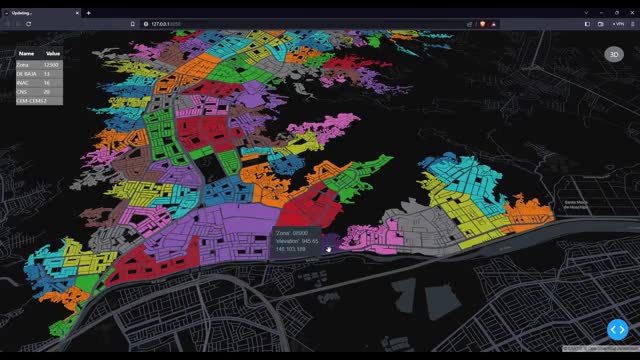The height and width of the screenshot is (360, 640).
Task: Open the share icon in the address bar
Action: tap(469, 24)
